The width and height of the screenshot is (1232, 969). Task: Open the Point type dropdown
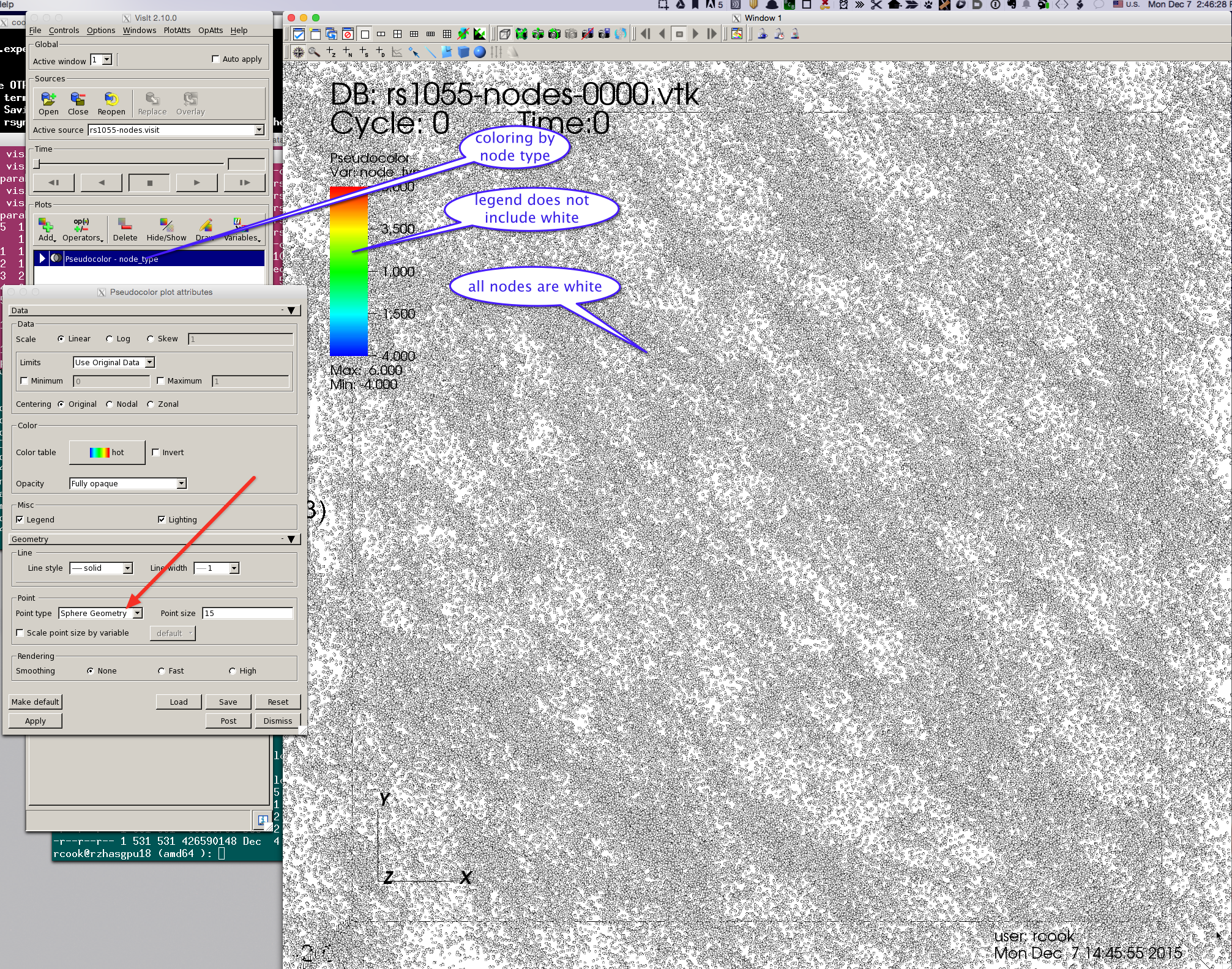point(100,614)
